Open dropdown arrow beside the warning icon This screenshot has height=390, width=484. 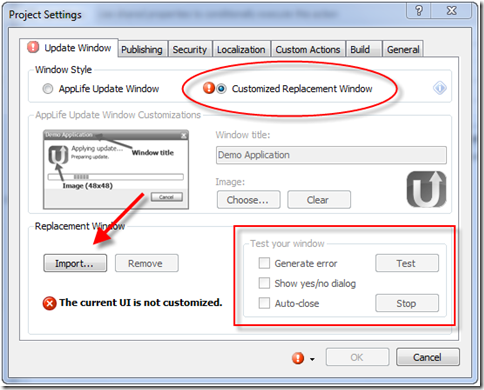(312, 359)
